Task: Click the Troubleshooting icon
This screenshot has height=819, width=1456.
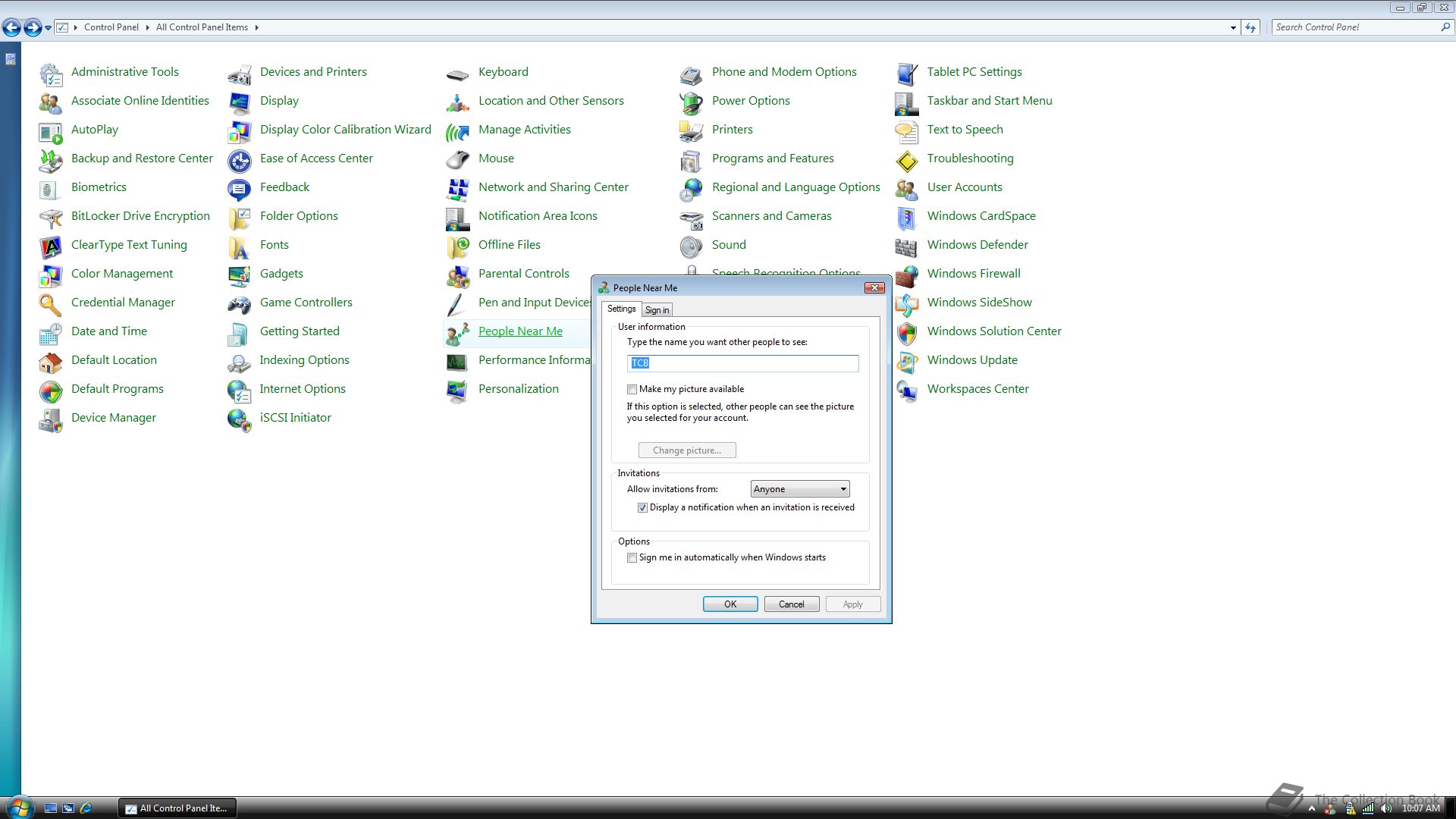Action: (x=907, y=160)
